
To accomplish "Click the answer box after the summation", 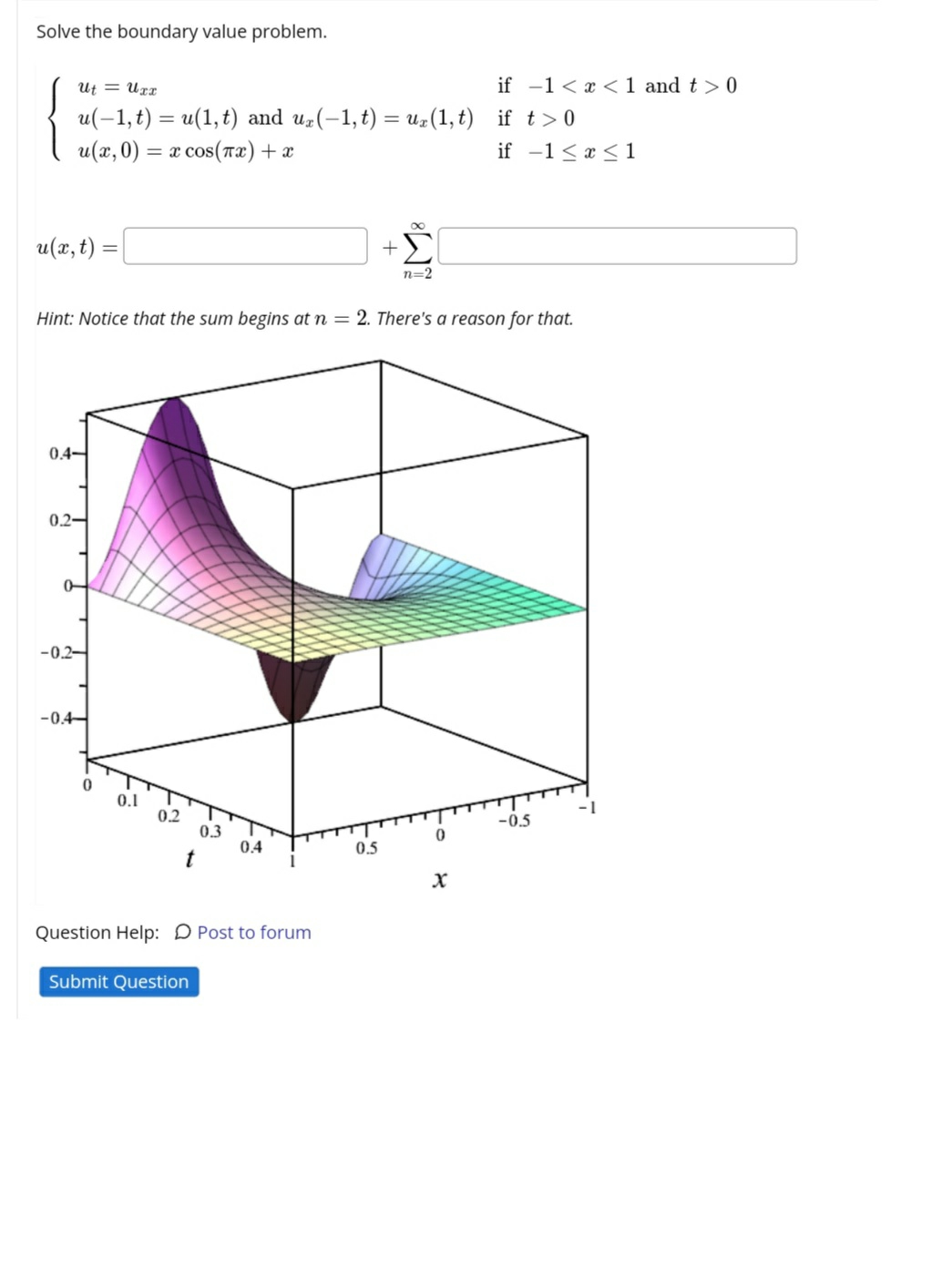I will pyautogui.click(x=617, y=245).
